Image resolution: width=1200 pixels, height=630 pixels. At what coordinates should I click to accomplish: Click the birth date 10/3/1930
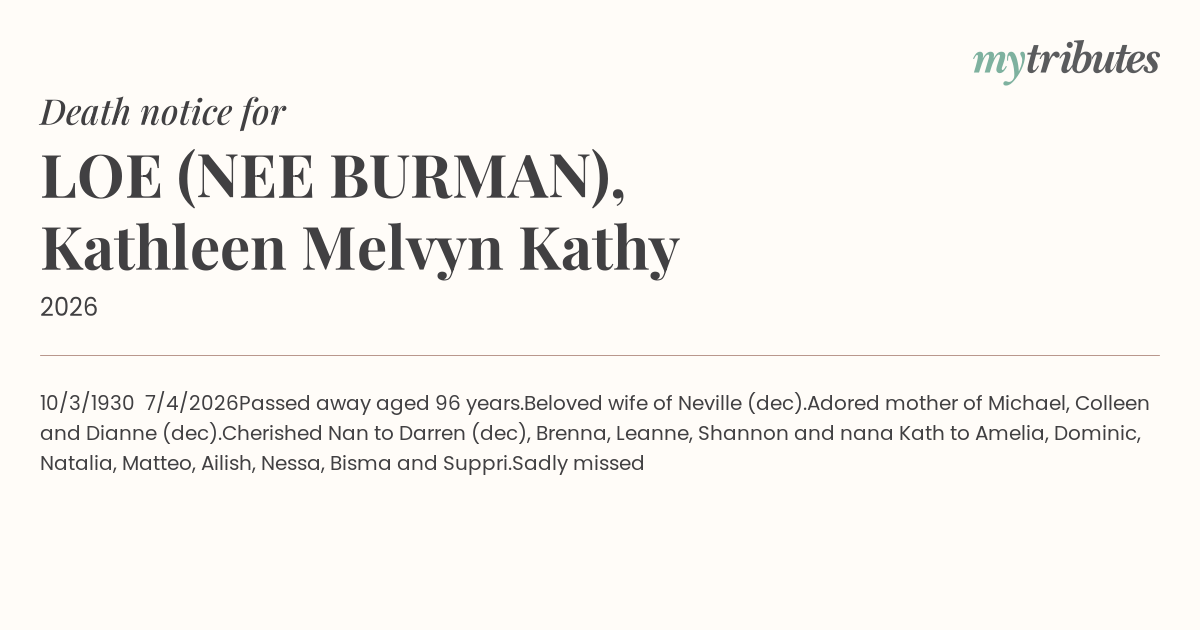(x=87, y=403)
